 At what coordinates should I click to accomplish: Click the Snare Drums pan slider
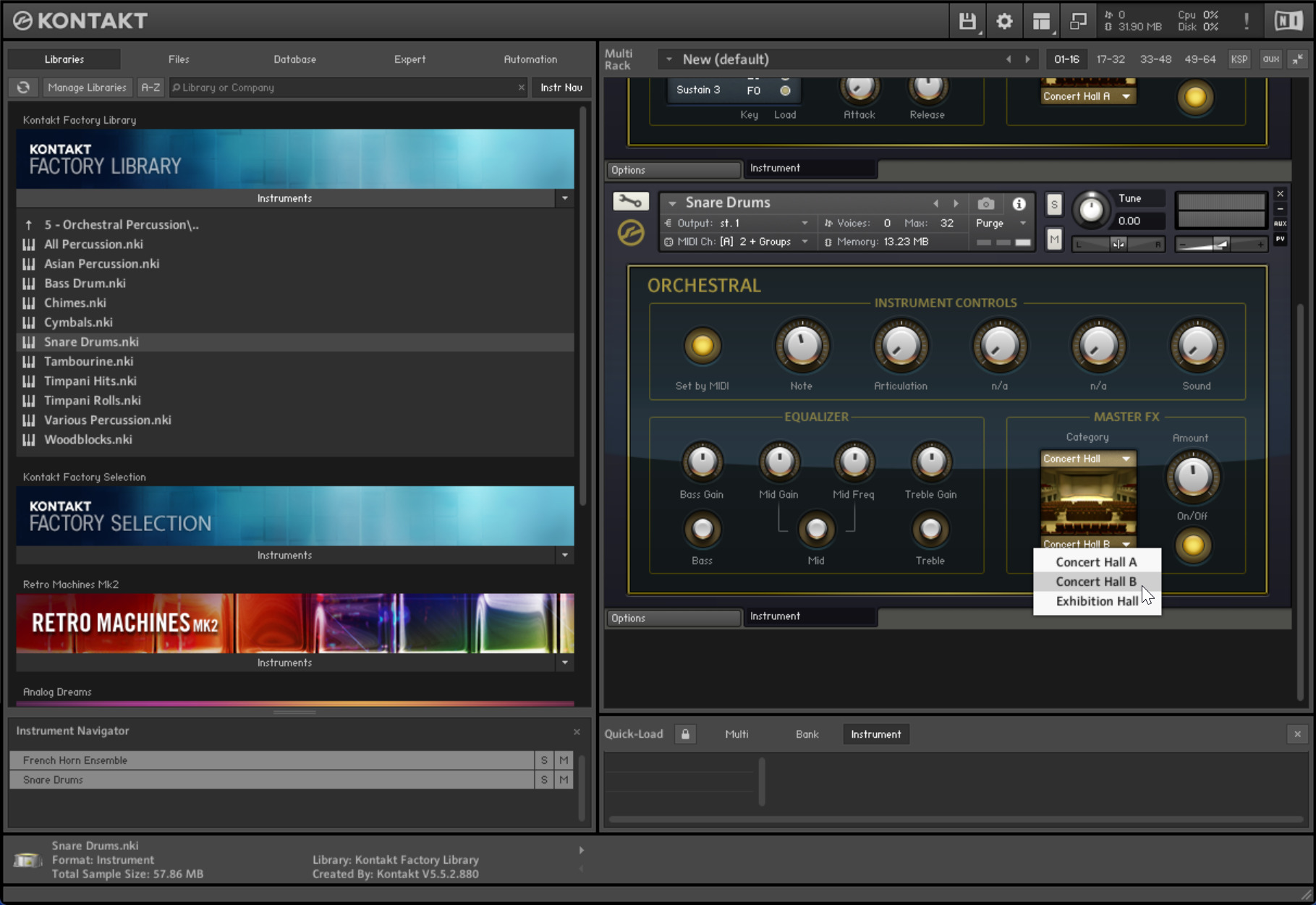click(x=1118, y=245)
